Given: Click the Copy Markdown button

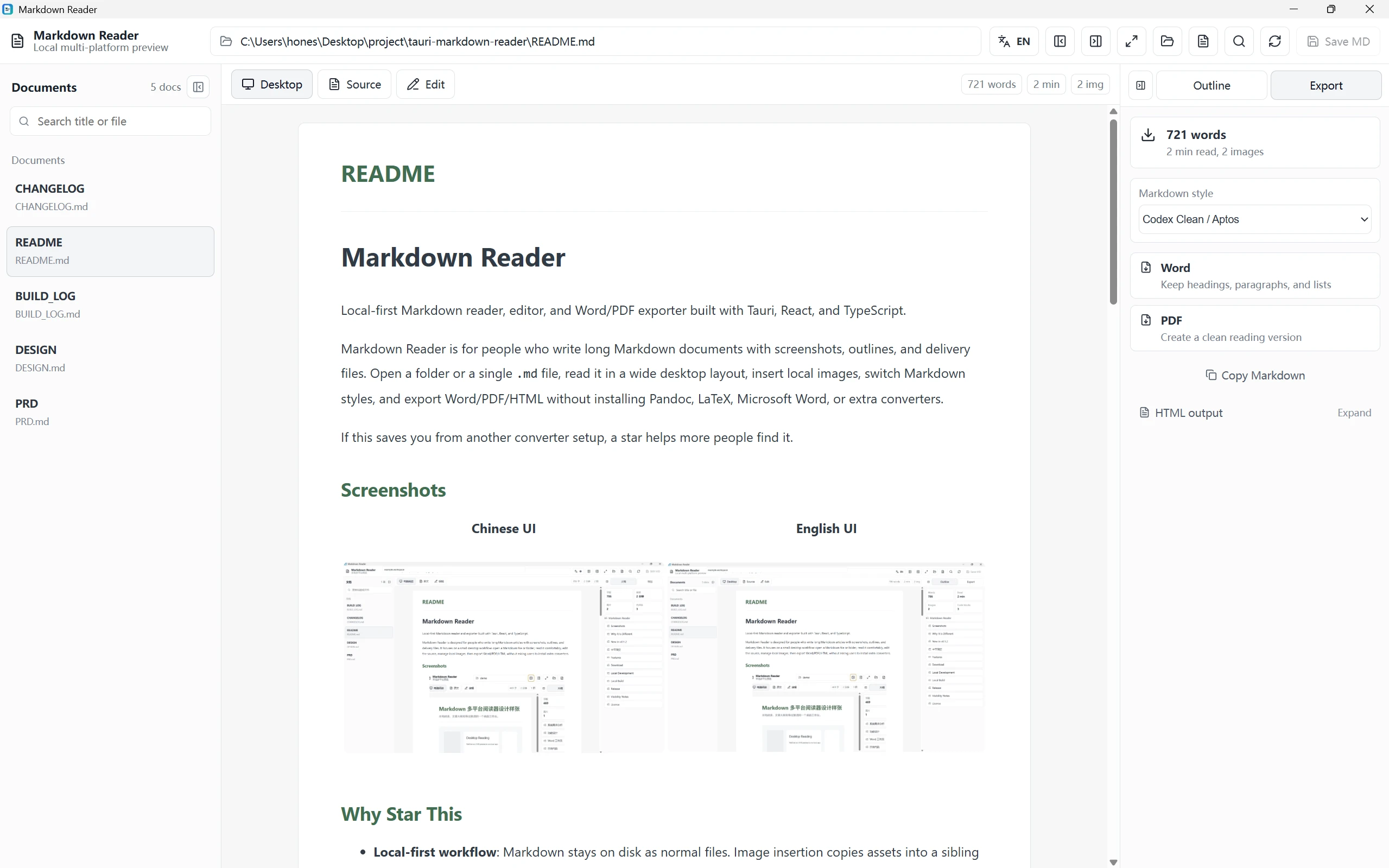Looking at the screenshot, I should (x=1255, y=375).
